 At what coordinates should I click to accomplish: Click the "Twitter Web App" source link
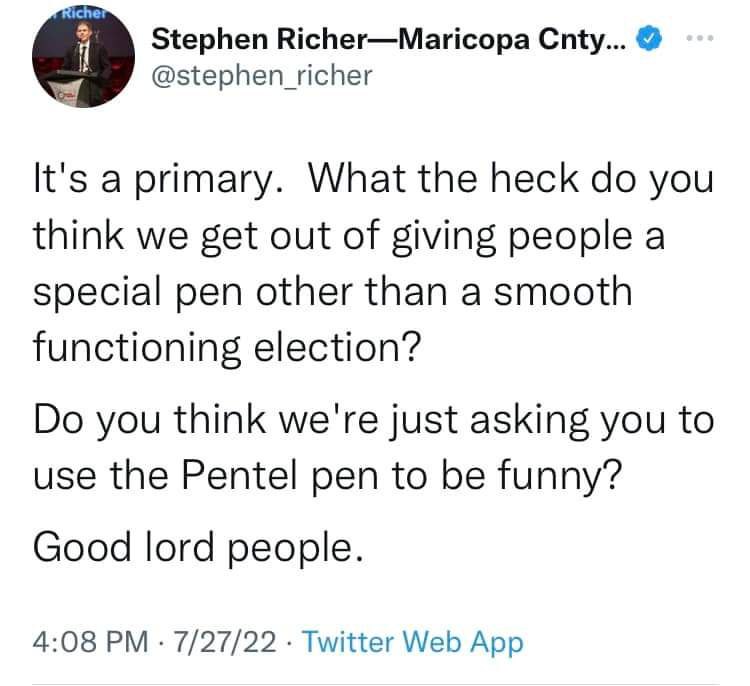(413, 642)
